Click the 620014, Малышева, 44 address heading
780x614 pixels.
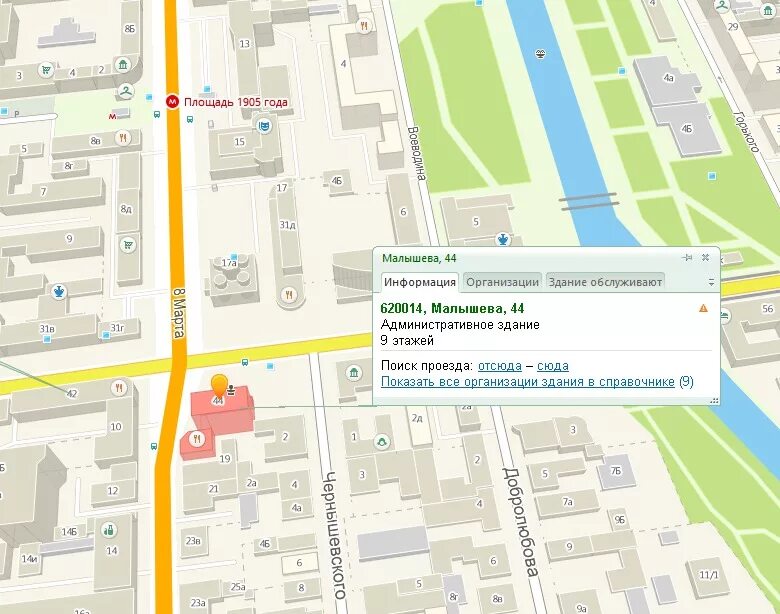452,308
